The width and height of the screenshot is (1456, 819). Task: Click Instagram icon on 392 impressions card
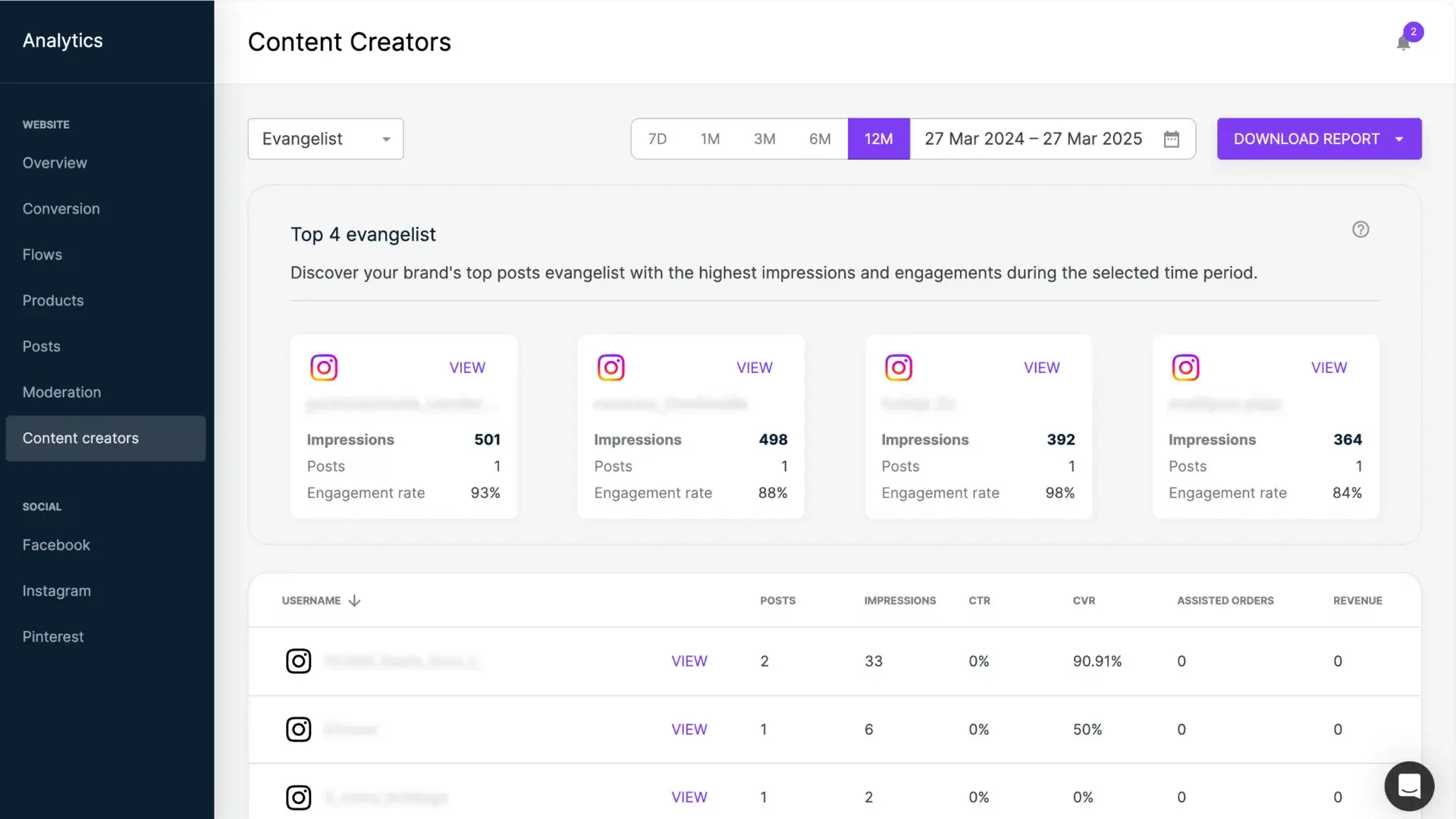(899, 368)
